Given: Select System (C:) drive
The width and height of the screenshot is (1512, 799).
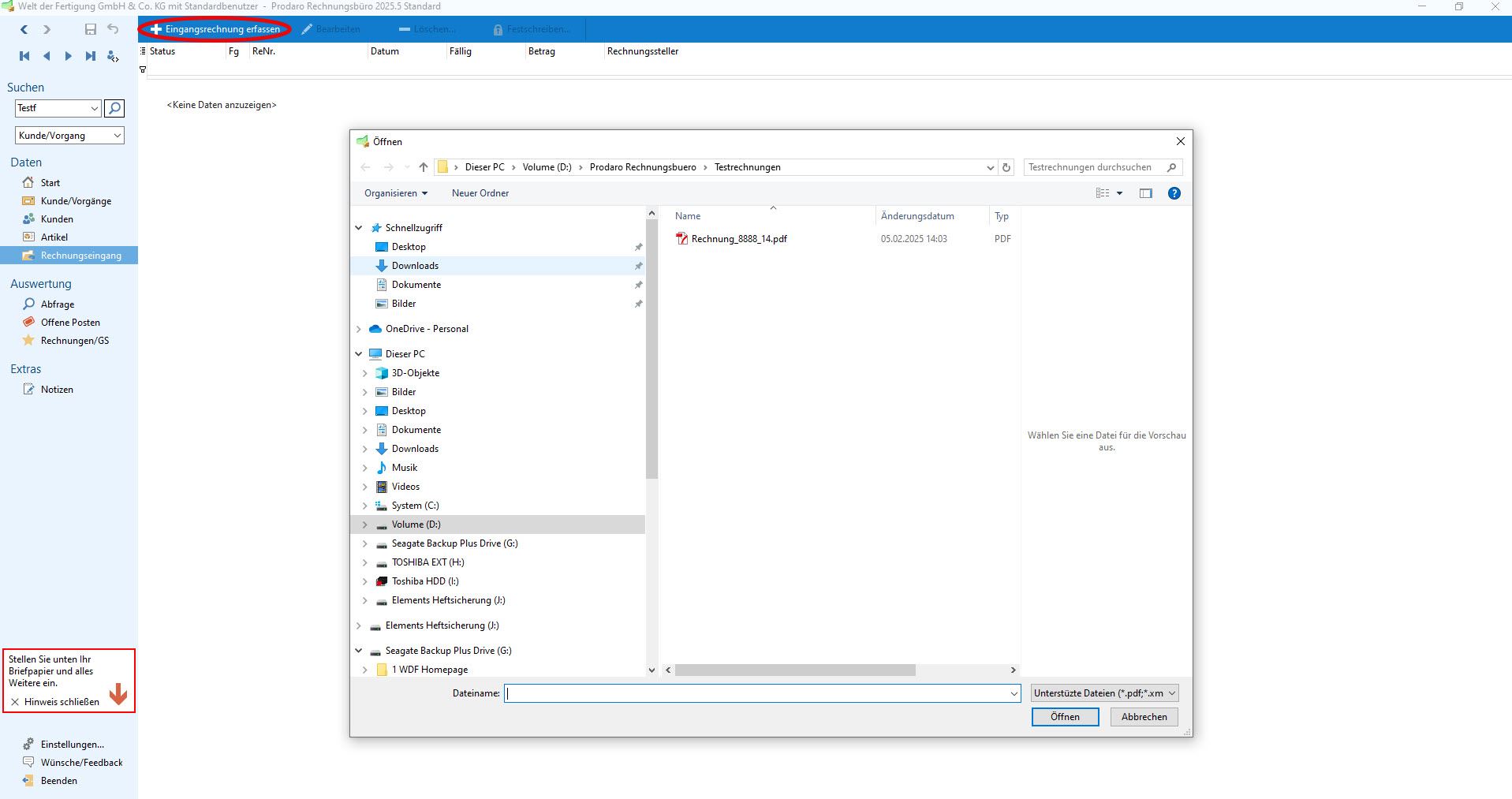Looking at the screenshot, I should [x=415, y=506].
